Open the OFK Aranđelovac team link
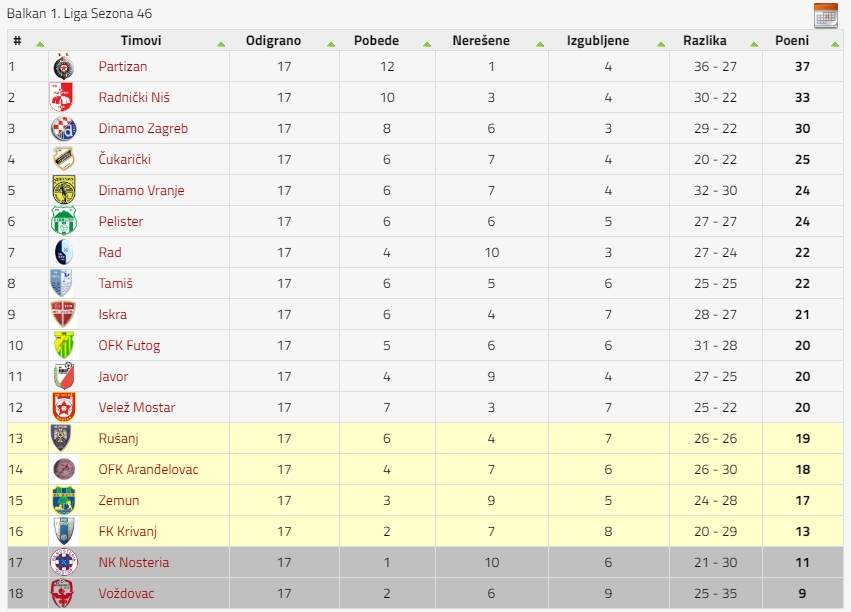 coord(148,469)
